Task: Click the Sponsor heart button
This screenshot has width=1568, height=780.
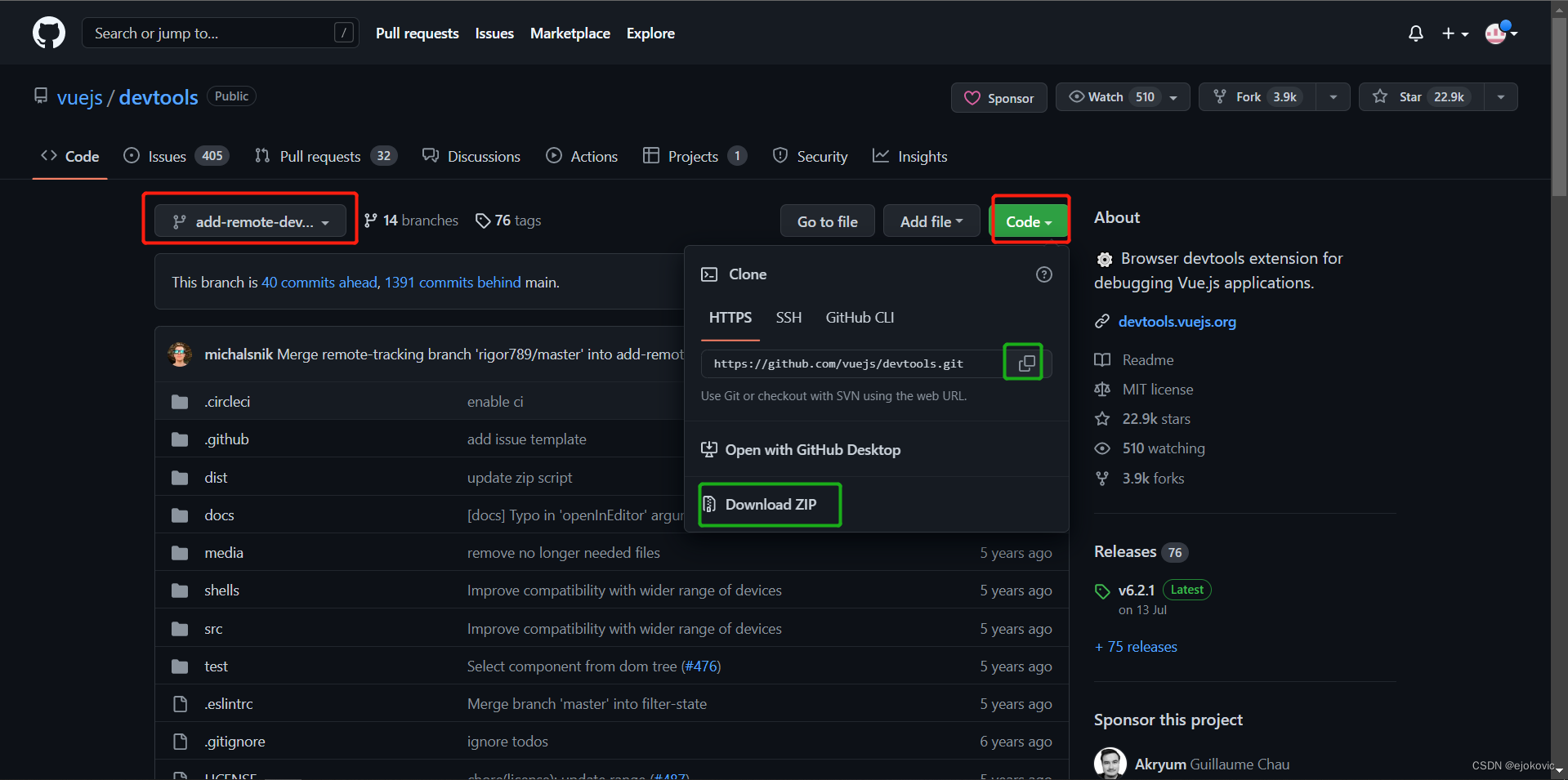Action: click(998, 98)
